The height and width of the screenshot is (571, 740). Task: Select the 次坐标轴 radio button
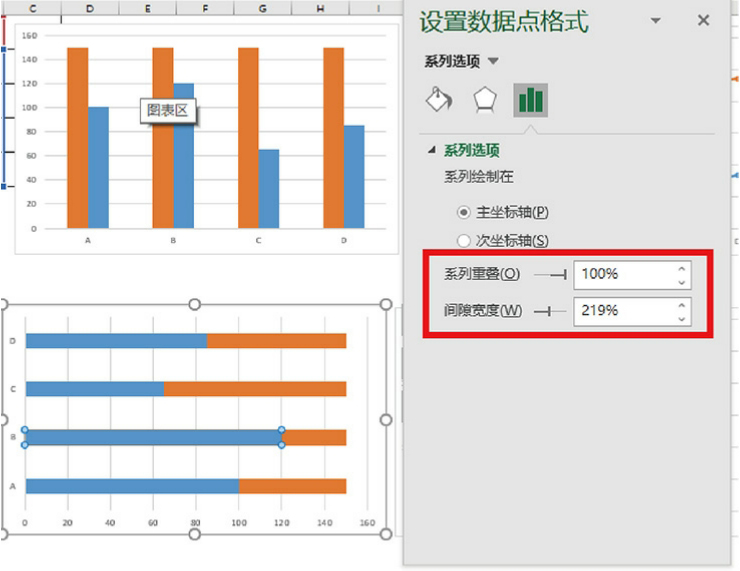tap(463, 240)
